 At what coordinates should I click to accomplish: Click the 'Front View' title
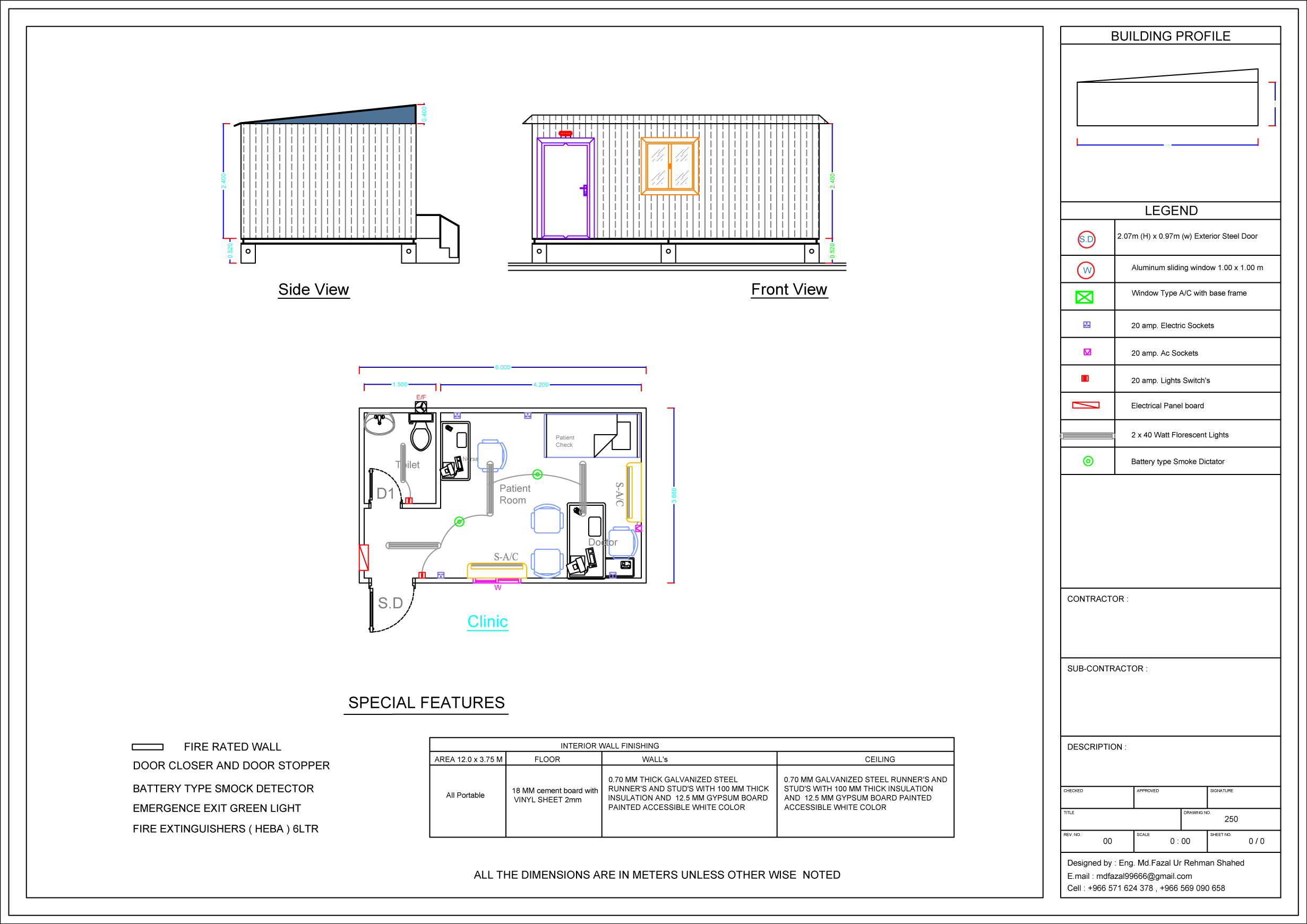coord(789,289)
